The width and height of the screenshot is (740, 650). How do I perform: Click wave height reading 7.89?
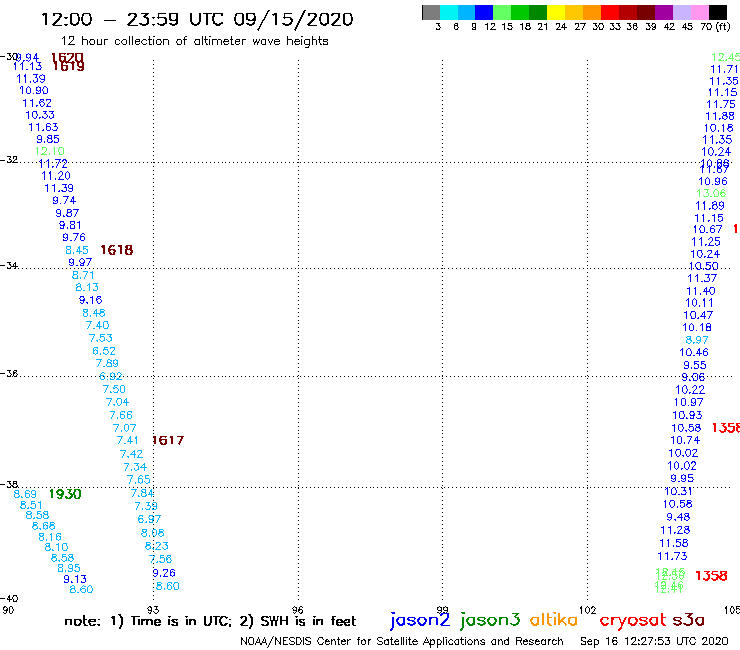[x=107, y=363]
